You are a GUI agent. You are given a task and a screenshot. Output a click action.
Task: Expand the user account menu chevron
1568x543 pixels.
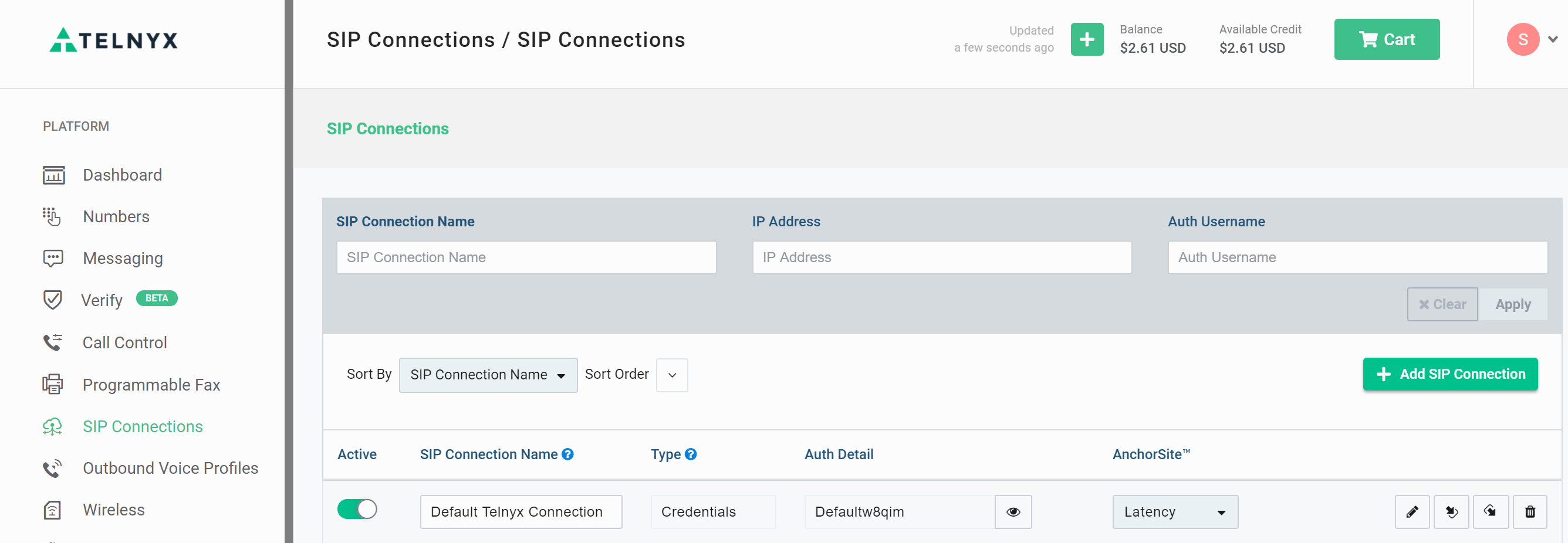click(x=1552, y=39)
